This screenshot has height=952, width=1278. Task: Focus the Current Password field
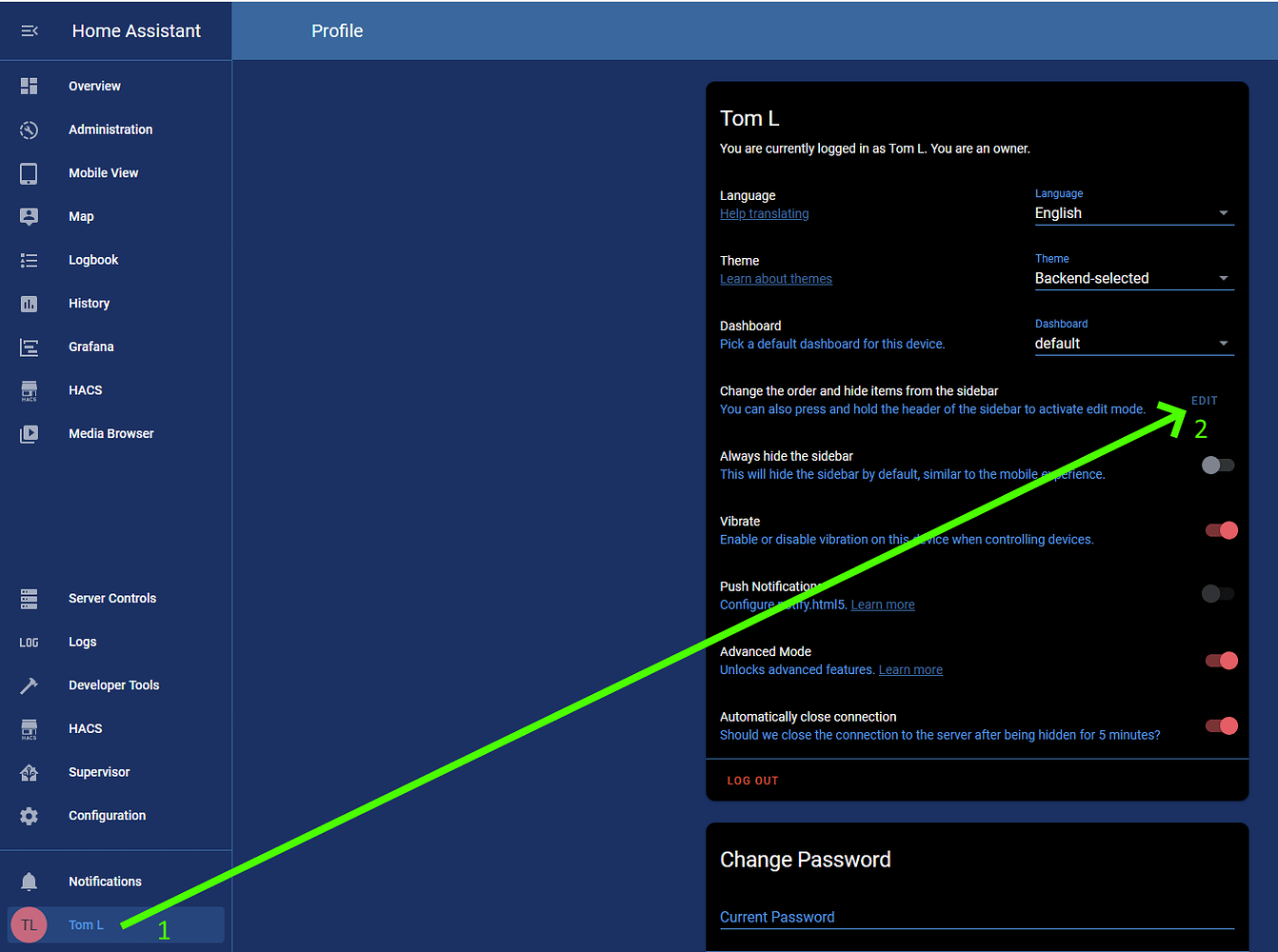pyautogui.click(x=977, y=917)
